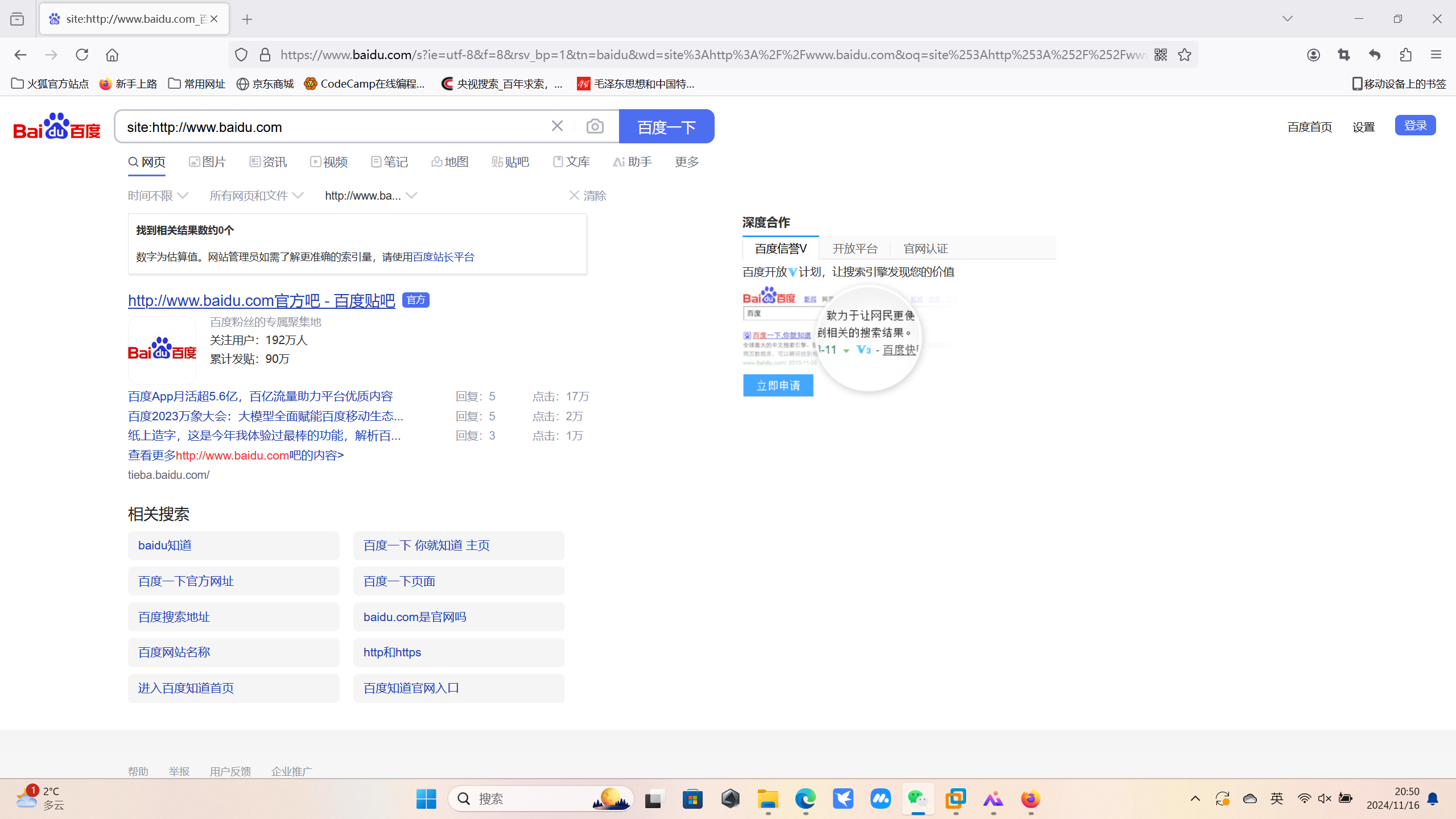Open the 百度站长平台 link
This screenshot has width=1456, height=819.
coord(443,257)
